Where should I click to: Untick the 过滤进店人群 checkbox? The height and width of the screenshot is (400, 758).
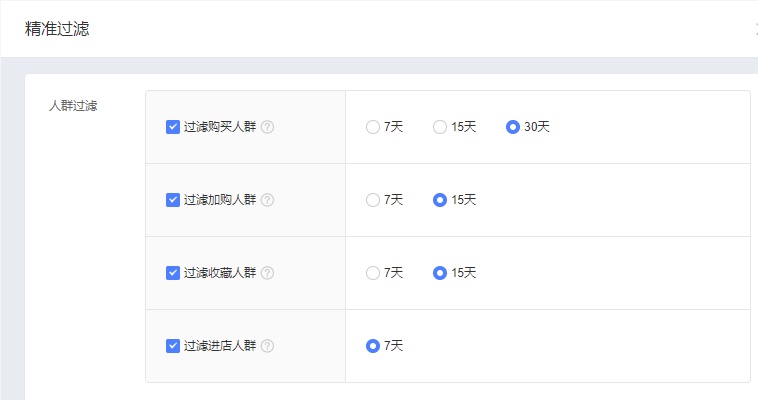(x=173, y=346)
